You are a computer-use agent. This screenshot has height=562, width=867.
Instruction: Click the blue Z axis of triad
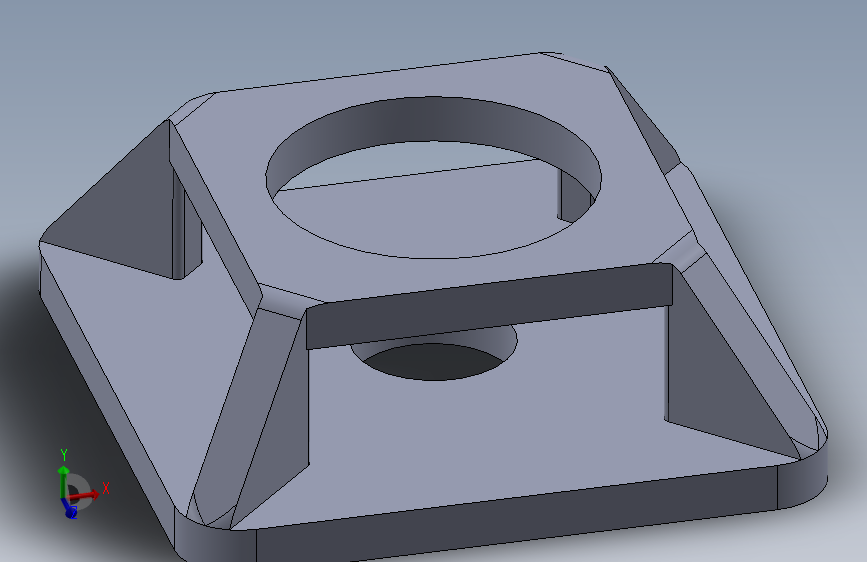click(x=69, y=508)
